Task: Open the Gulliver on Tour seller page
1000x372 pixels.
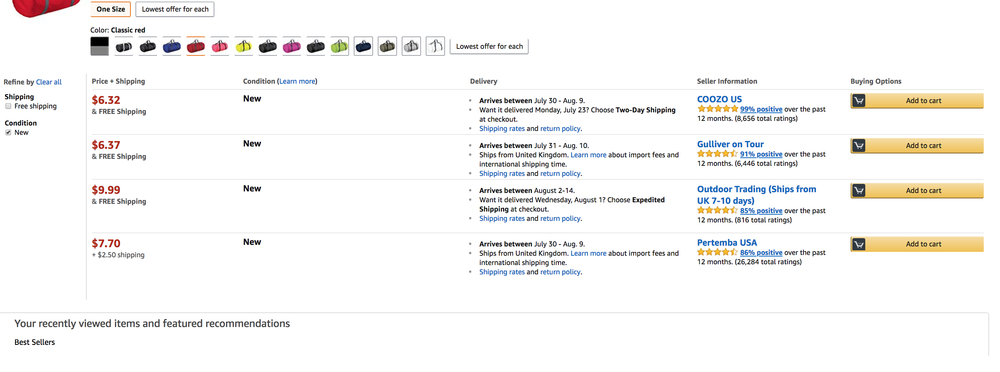Action: point(730,144)
